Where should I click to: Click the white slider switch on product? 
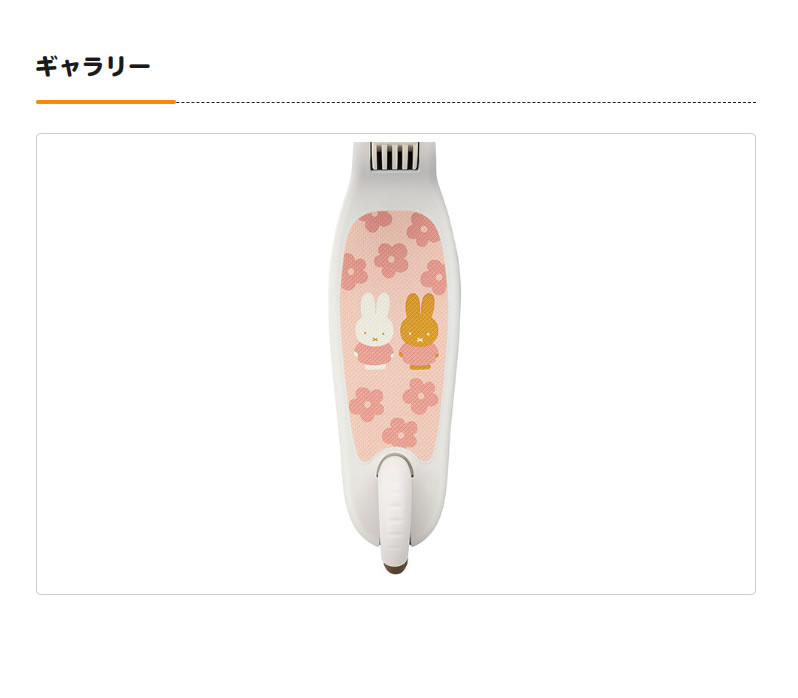pyautogui.click(x=395, y=507)
